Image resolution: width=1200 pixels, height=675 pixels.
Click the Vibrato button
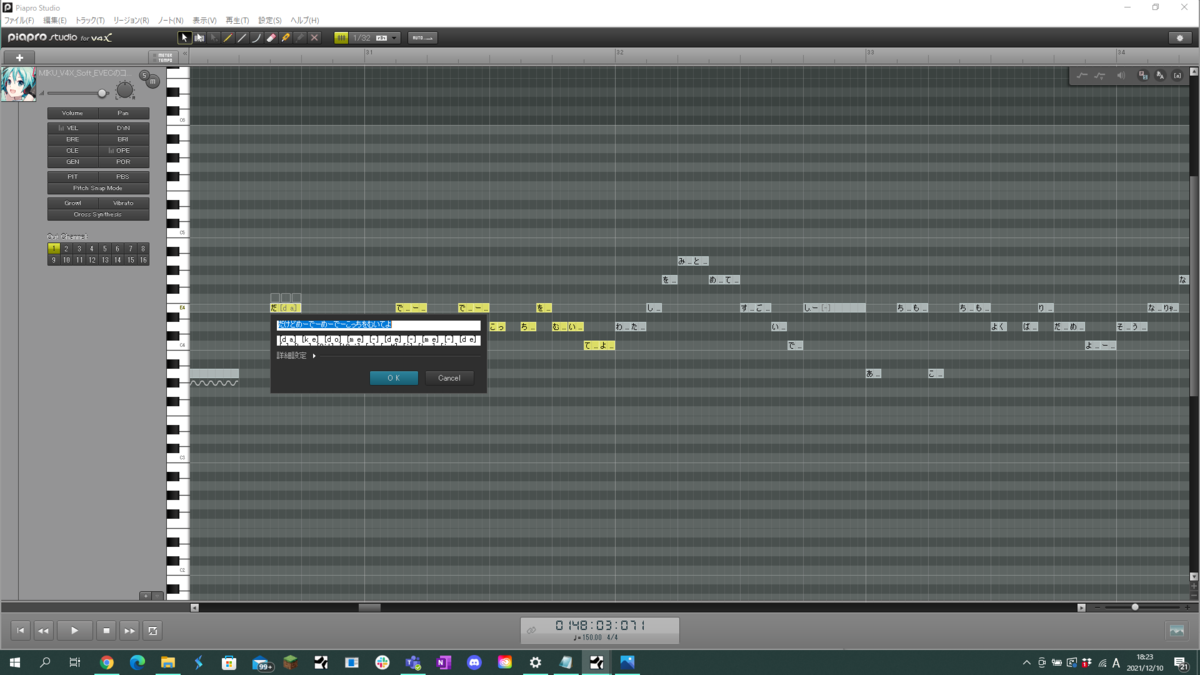click(x=123, y=203)
